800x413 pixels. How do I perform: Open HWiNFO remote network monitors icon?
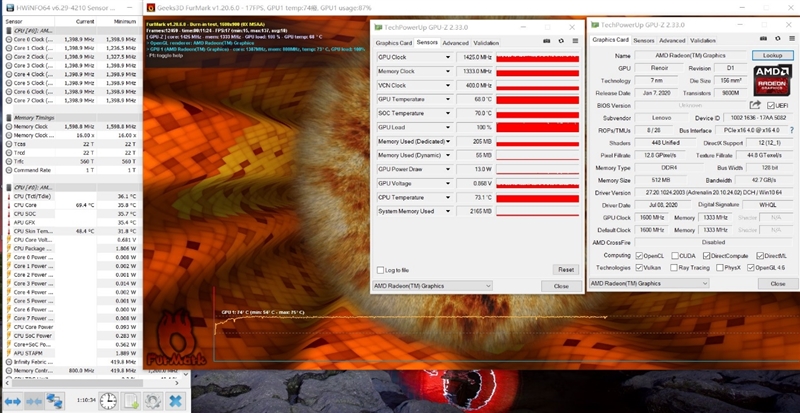[55, 401]
